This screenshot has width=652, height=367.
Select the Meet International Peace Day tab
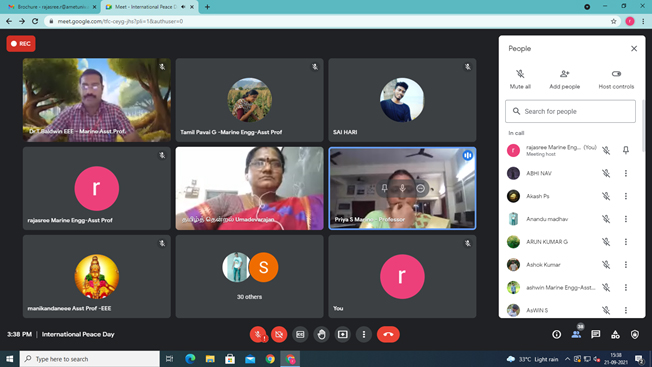pyautogui.click(x=150, y=7)
